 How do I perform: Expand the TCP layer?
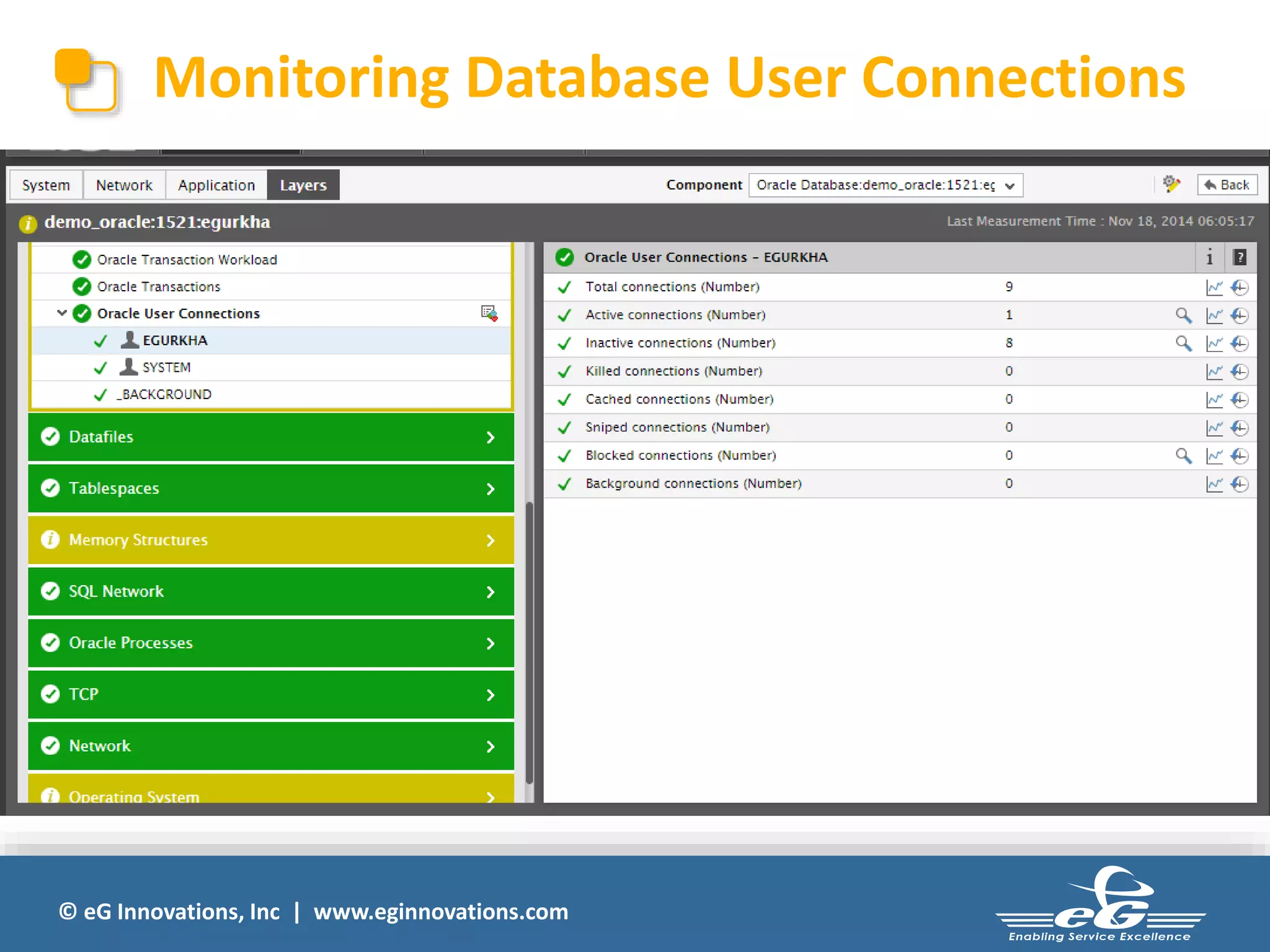271,695
